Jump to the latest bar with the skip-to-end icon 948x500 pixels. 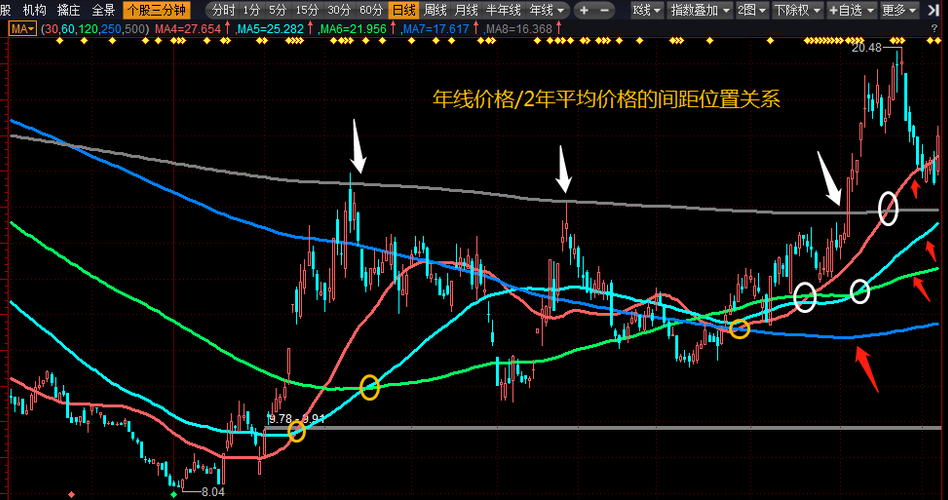934,10
